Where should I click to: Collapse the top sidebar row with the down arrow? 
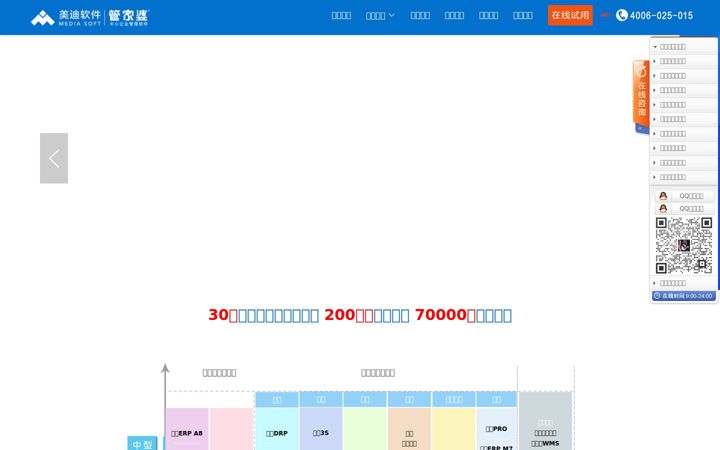click(684, 47)
